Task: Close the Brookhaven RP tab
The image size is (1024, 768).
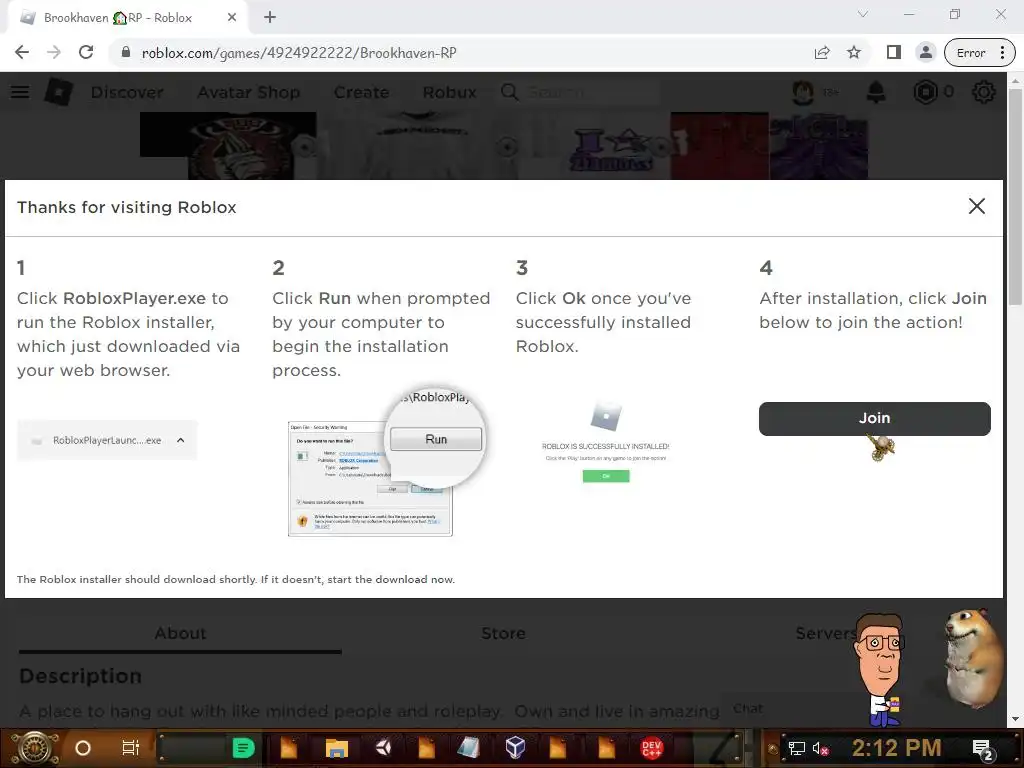Action: (232, 18)
